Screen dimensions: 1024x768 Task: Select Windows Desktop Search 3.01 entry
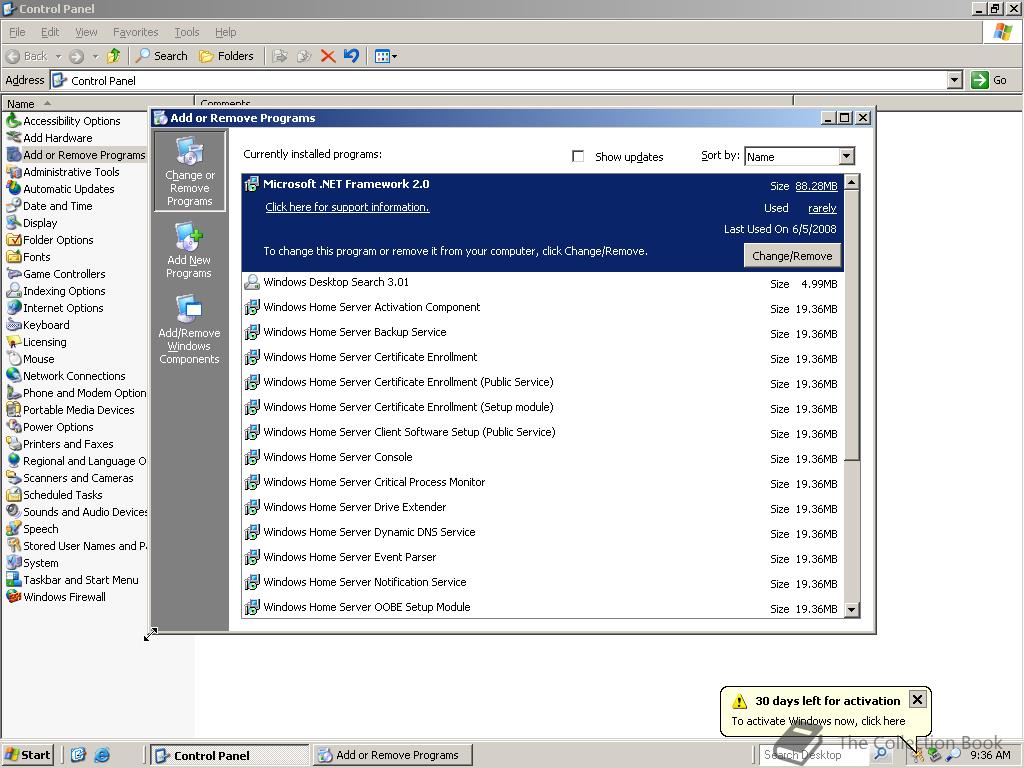tap(541, 283)
